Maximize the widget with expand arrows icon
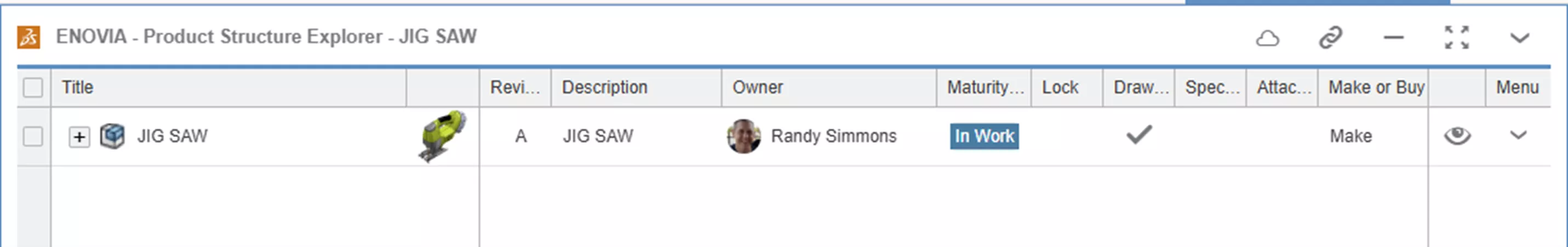The width and height of the screenshot is (1568, 247). (1457, 38)
